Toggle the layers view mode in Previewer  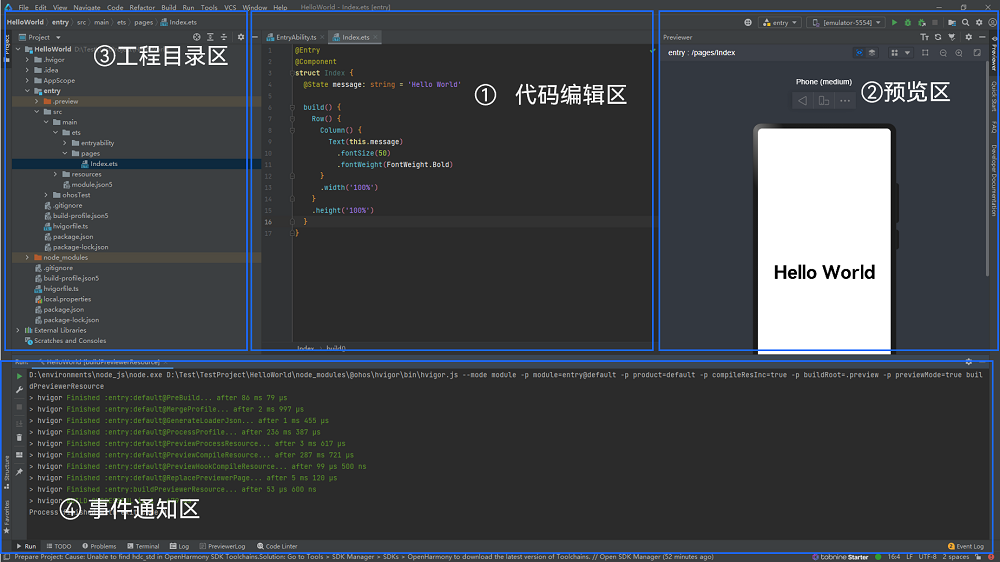872,53
